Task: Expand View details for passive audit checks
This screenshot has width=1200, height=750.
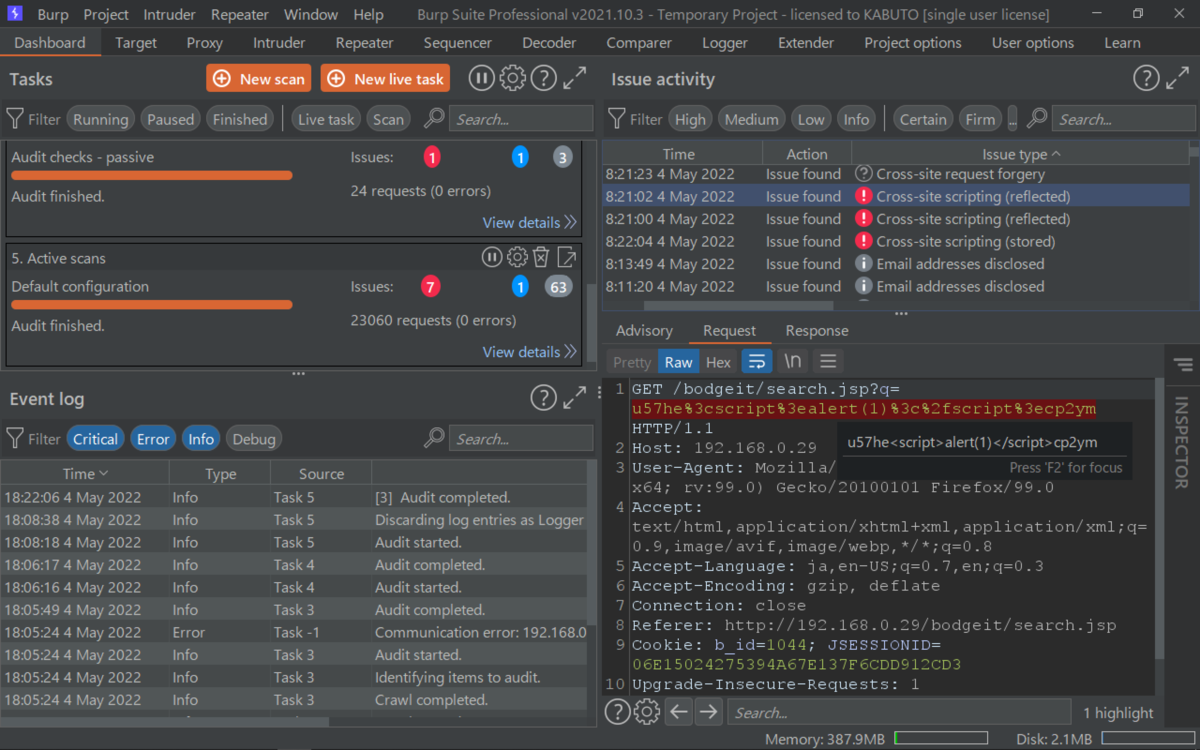Action: [x=529, y=222]
